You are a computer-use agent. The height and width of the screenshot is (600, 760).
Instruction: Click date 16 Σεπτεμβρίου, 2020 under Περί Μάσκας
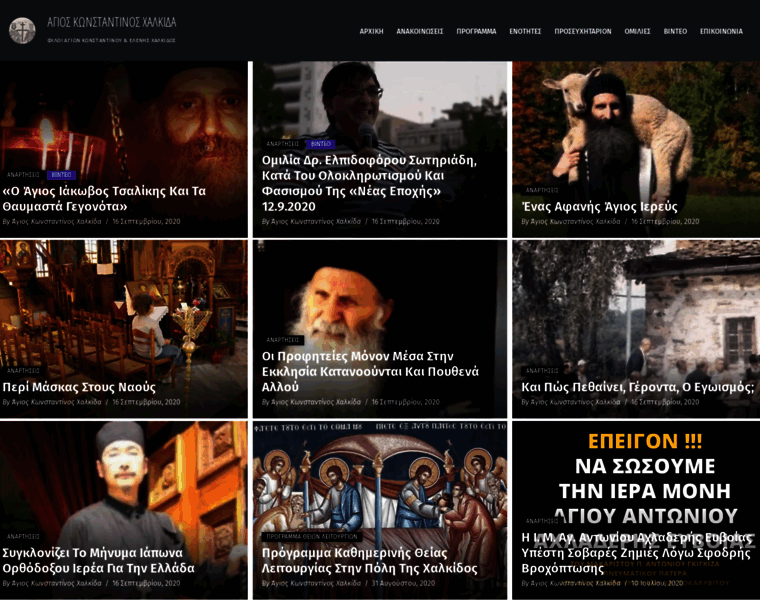(146, 402)
